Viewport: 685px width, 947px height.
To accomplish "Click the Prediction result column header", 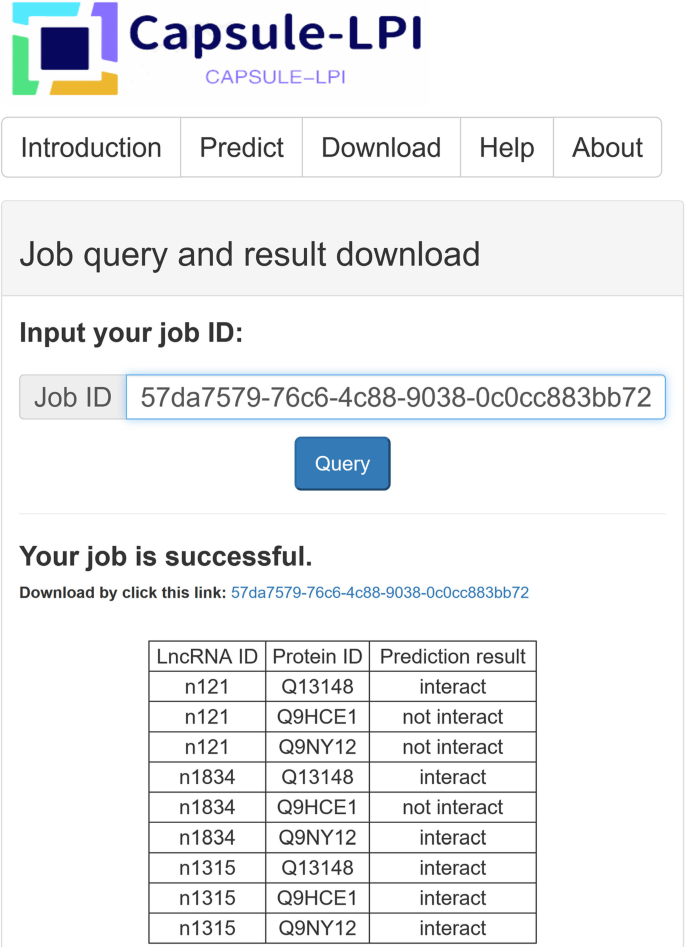I will click(453, 657).
